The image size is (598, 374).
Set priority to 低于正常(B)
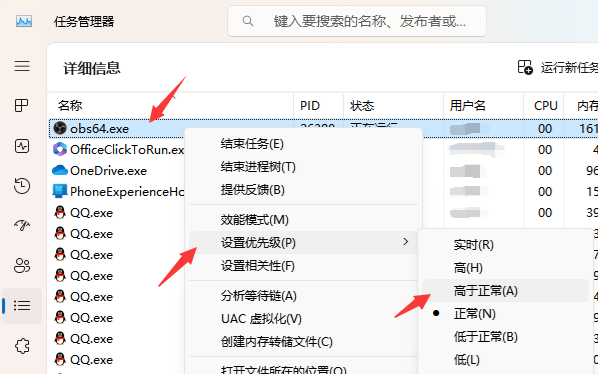pos(505,337)
